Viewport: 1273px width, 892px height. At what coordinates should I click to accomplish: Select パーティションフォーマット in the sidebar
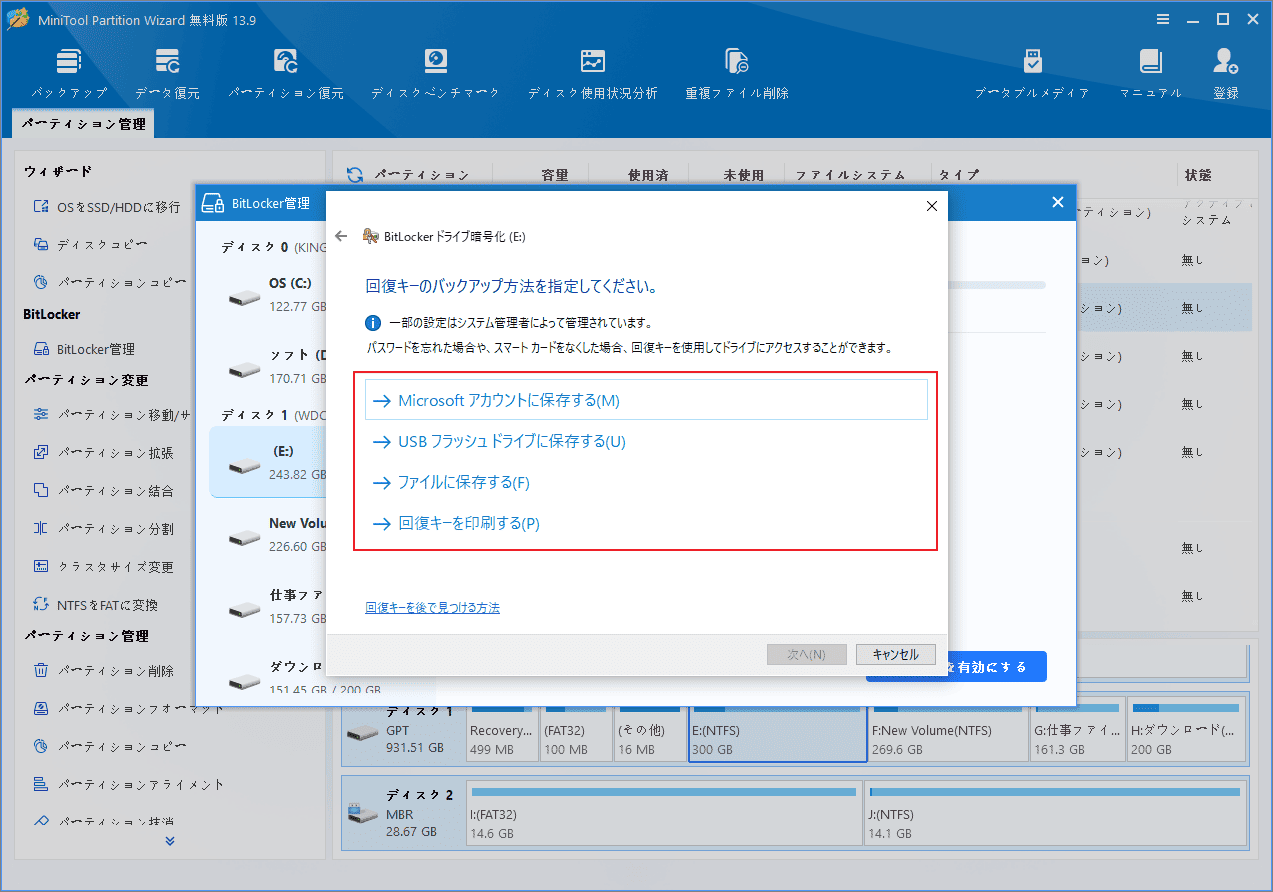point(128,709)
